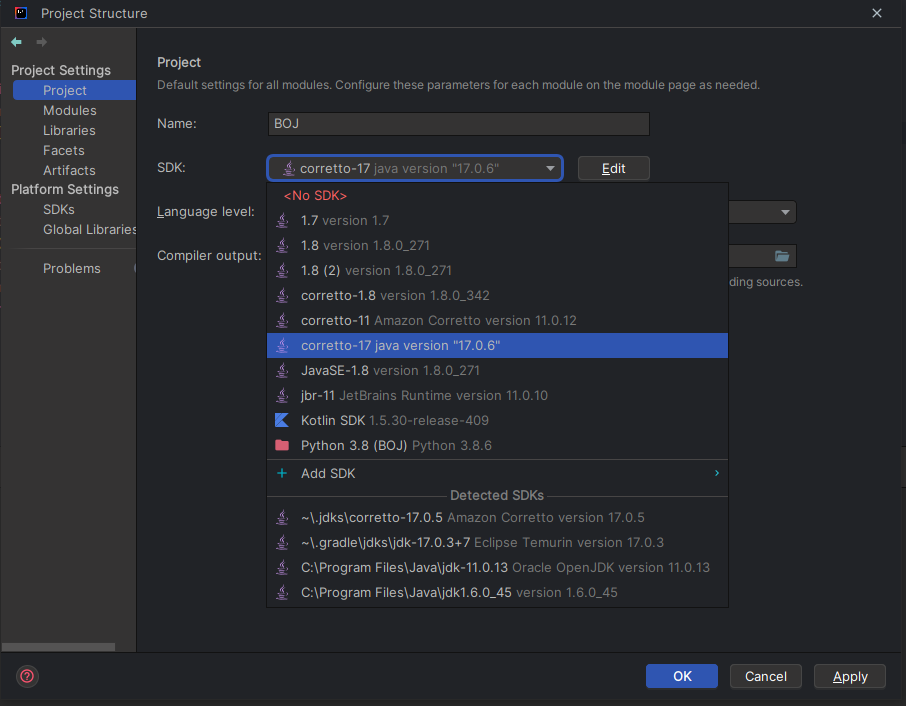Select JavaSE-1.8 SDK entry
The image size is (906, 706).
coord(497,370)
